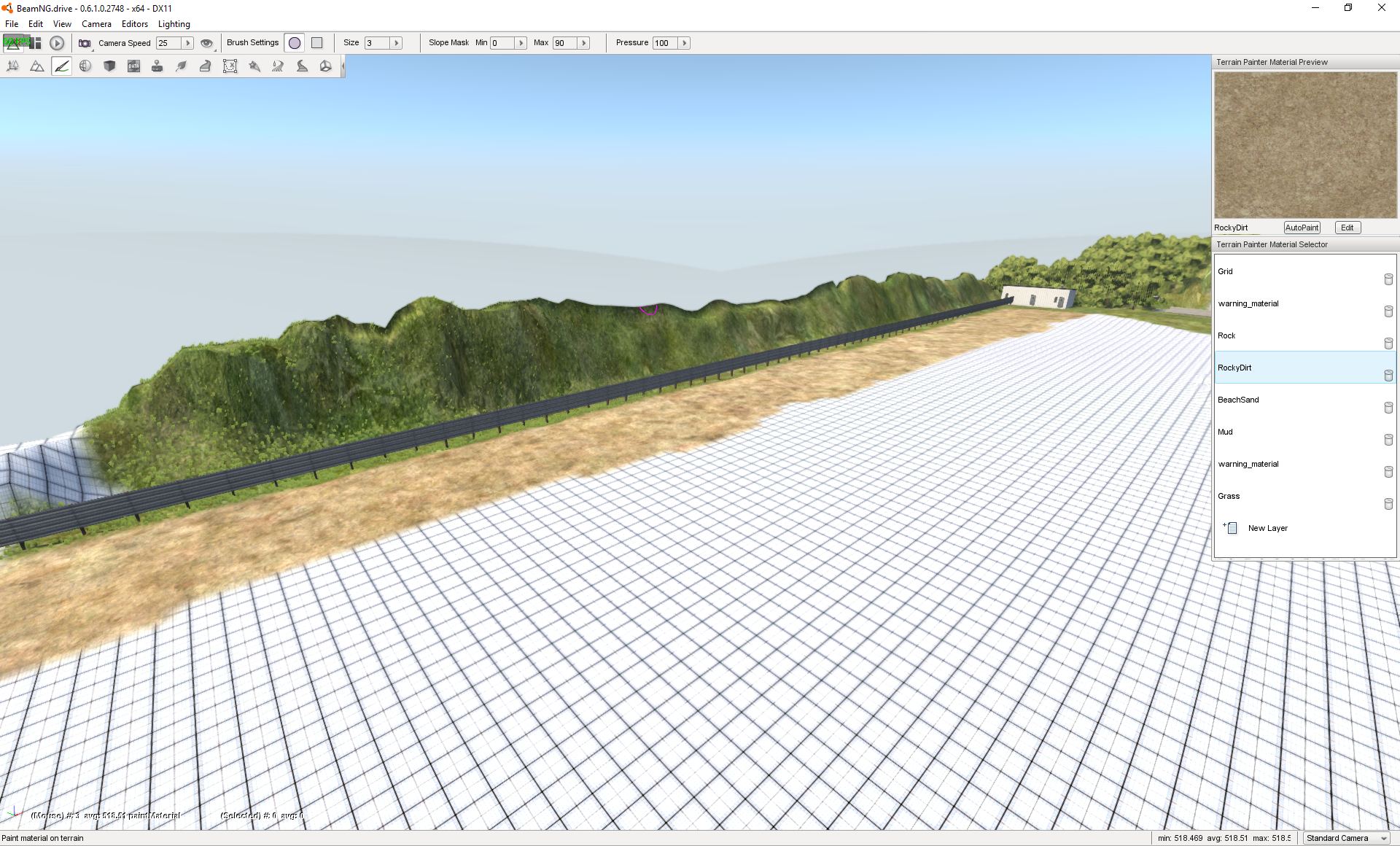Open the File menu

(12, 24)
